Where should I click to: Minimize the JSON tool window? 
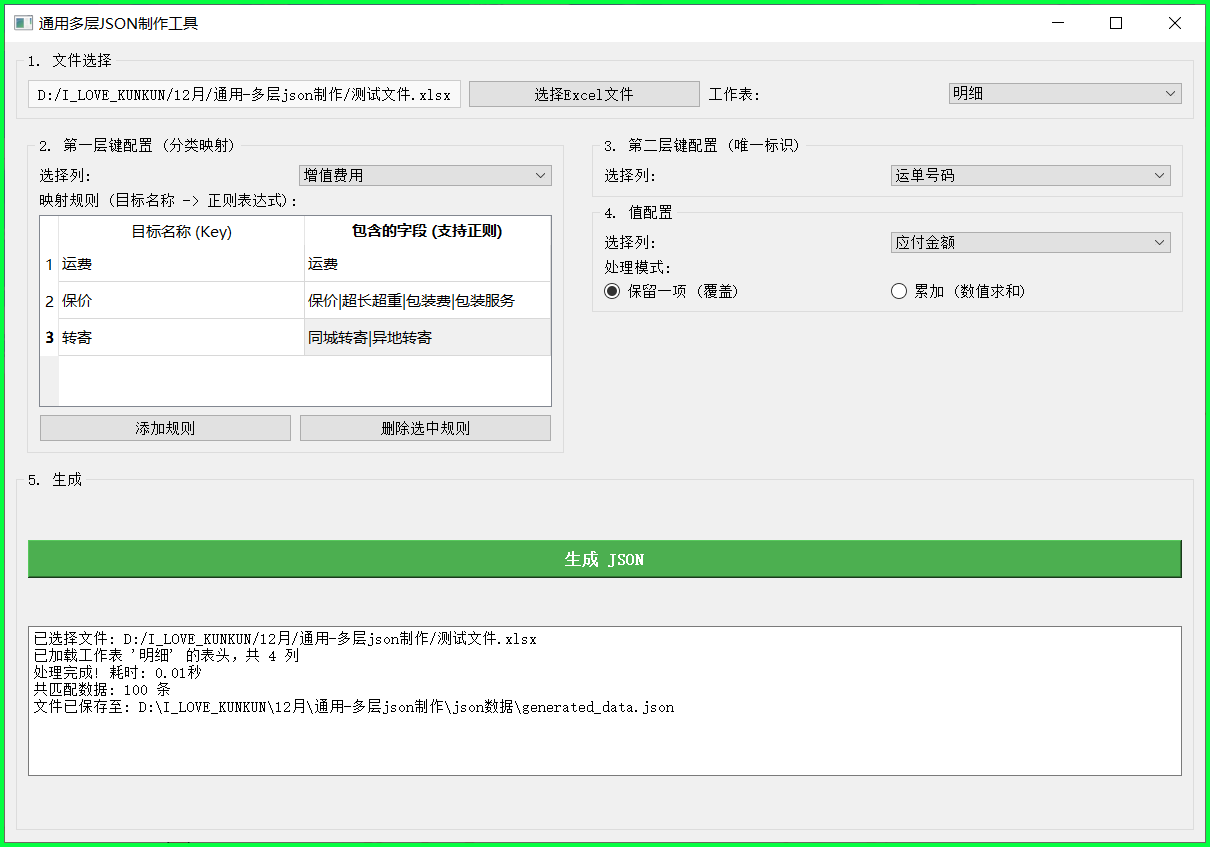point(1057,23)
